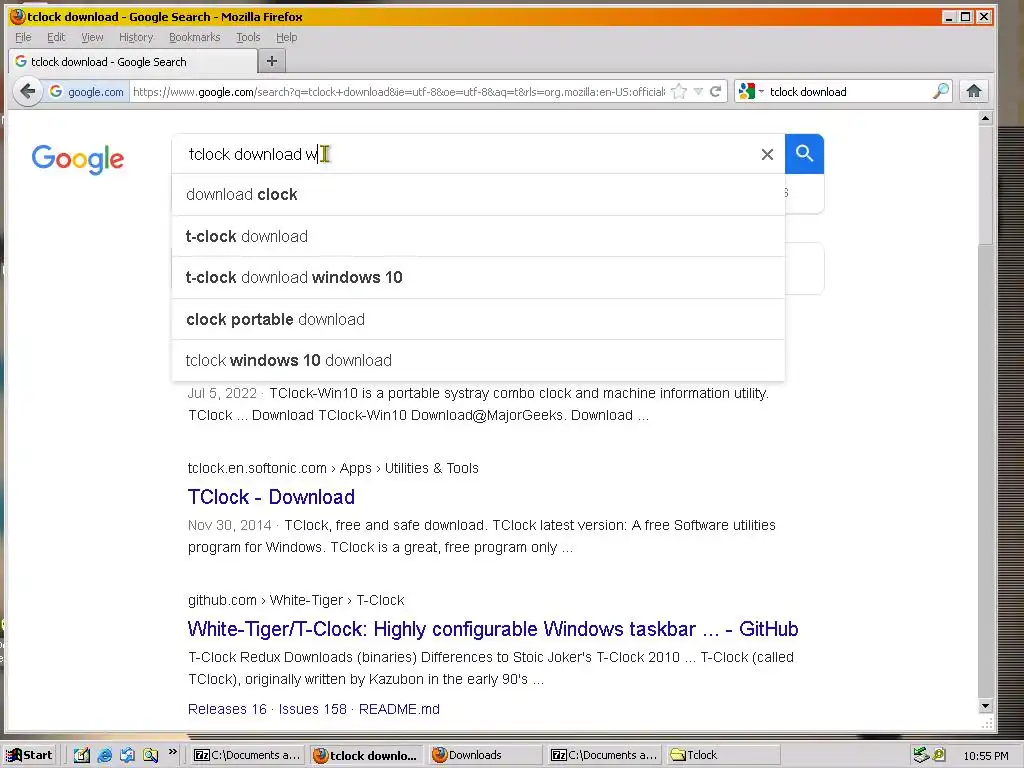1024x768 pixels.
Task: Open the History menu
Action: point(136,37)
